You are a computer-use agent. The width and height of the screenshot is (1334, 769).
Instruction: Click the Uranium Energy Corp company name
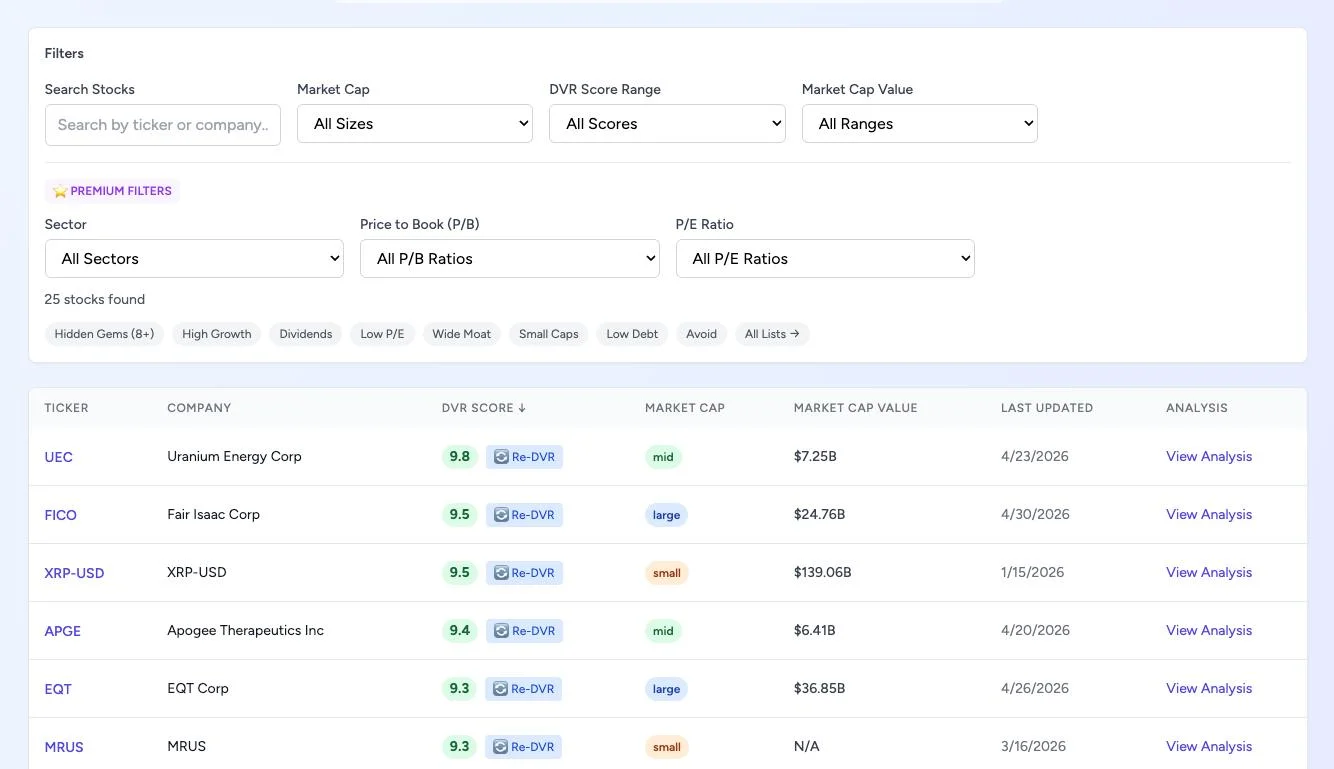(234, 456)
